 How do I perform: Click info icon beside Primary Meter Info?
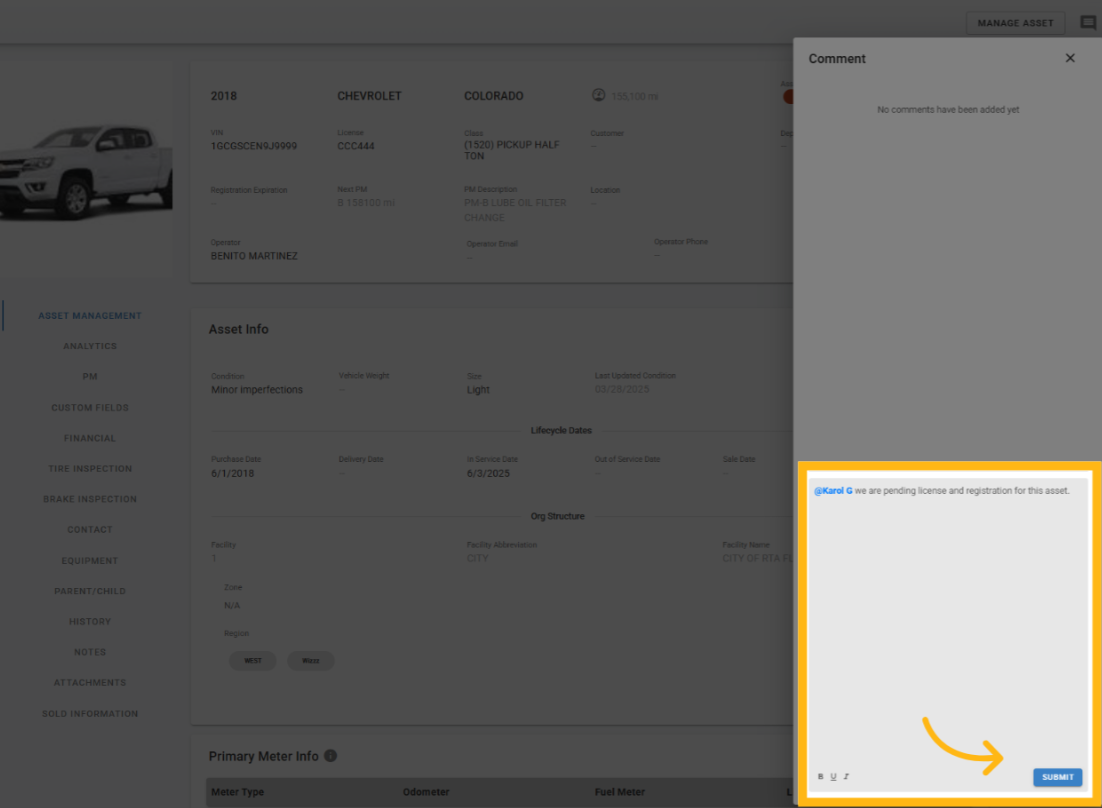tap(330, 756)
